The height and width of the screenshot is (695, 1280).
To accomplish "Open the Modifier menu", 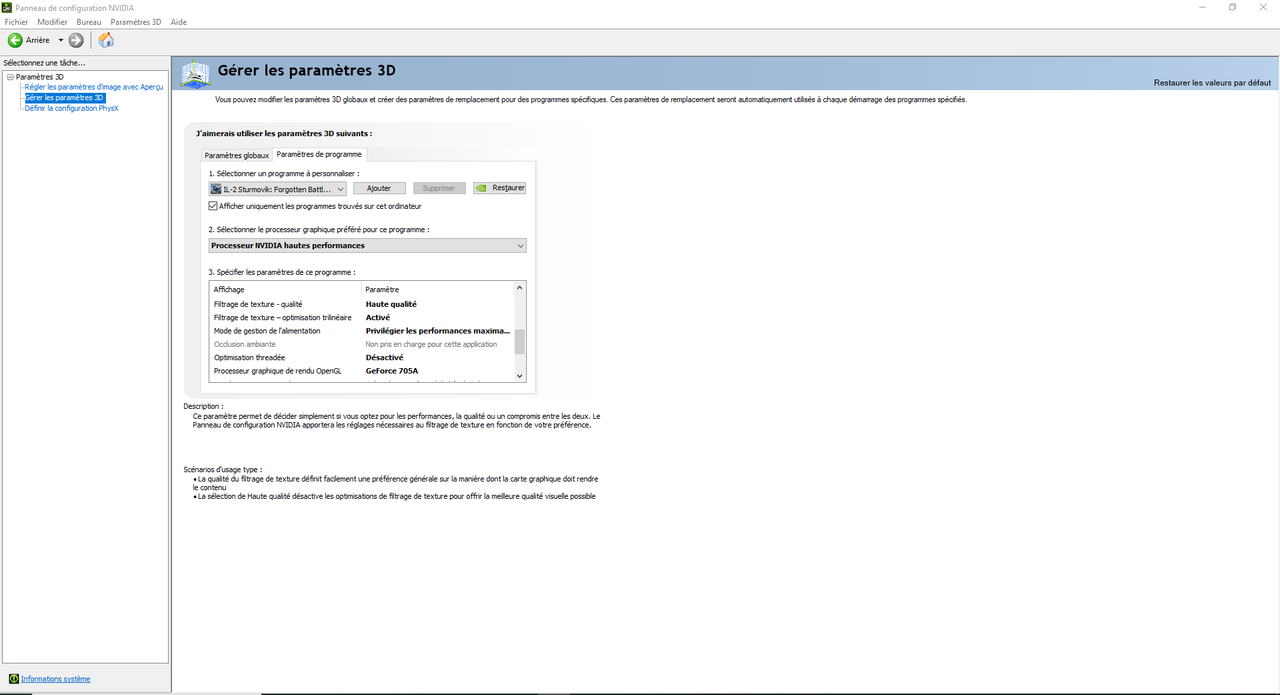I will tap(52, 22).
